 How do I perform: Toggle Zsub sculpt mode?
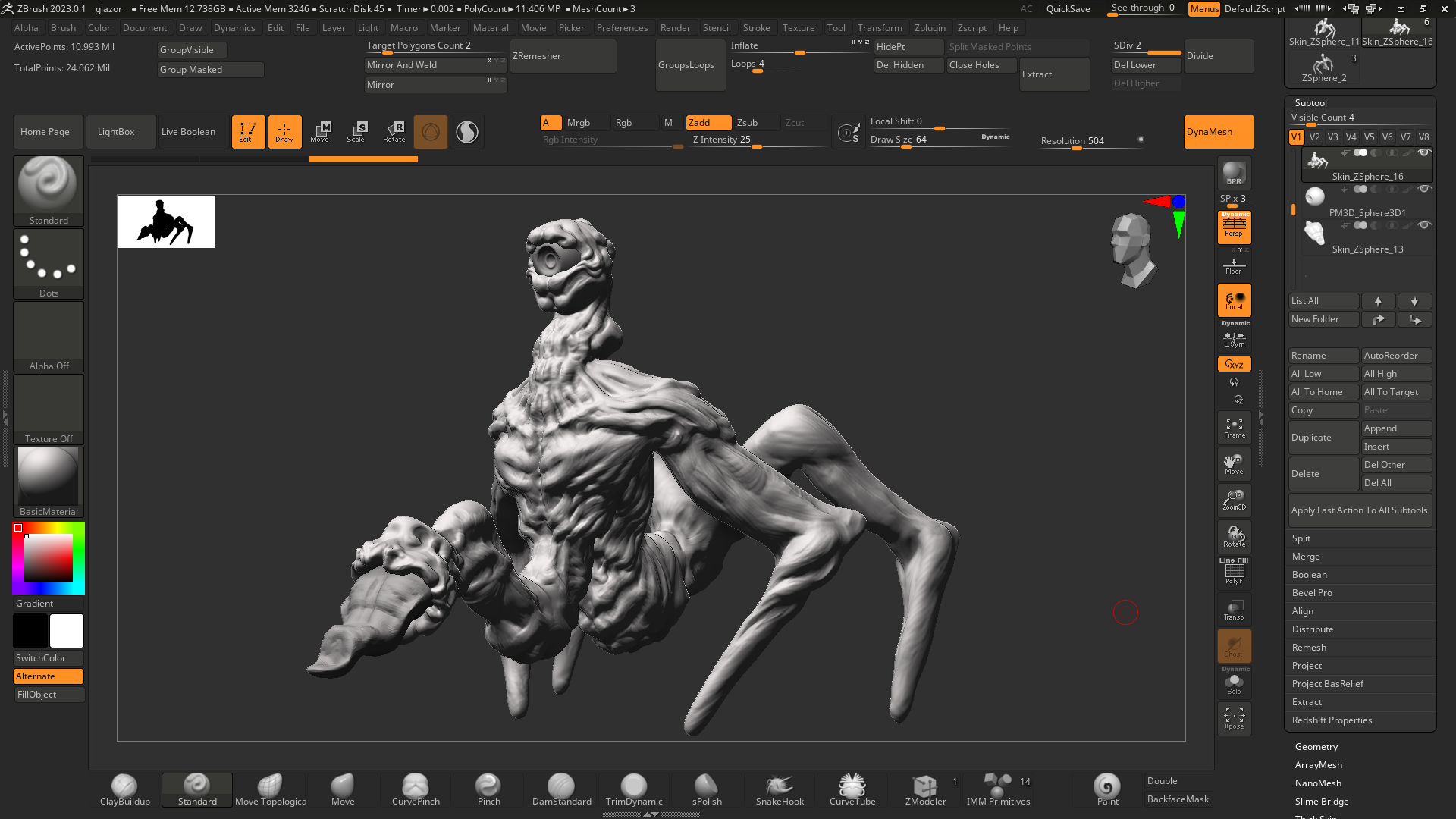[x=755, y=123]
